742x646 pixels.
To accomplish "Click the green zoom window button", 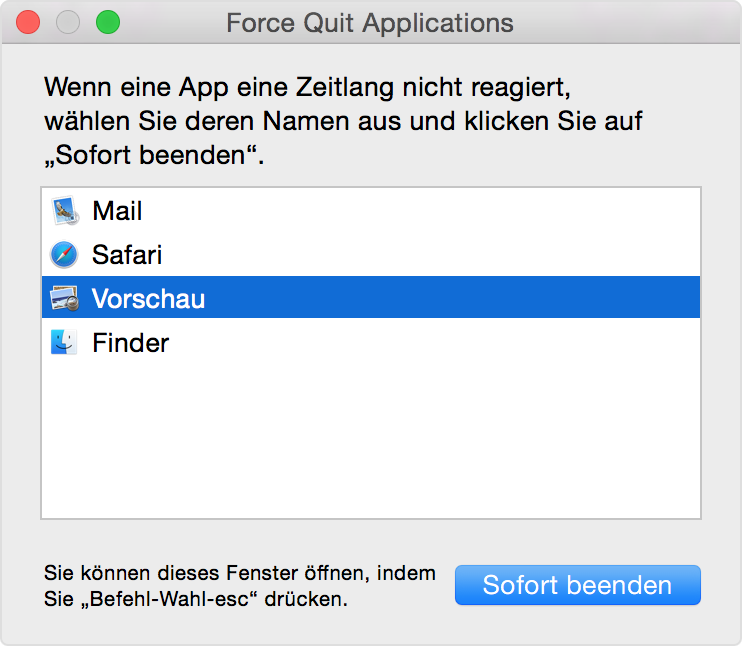I will click(x=107, y=22).
